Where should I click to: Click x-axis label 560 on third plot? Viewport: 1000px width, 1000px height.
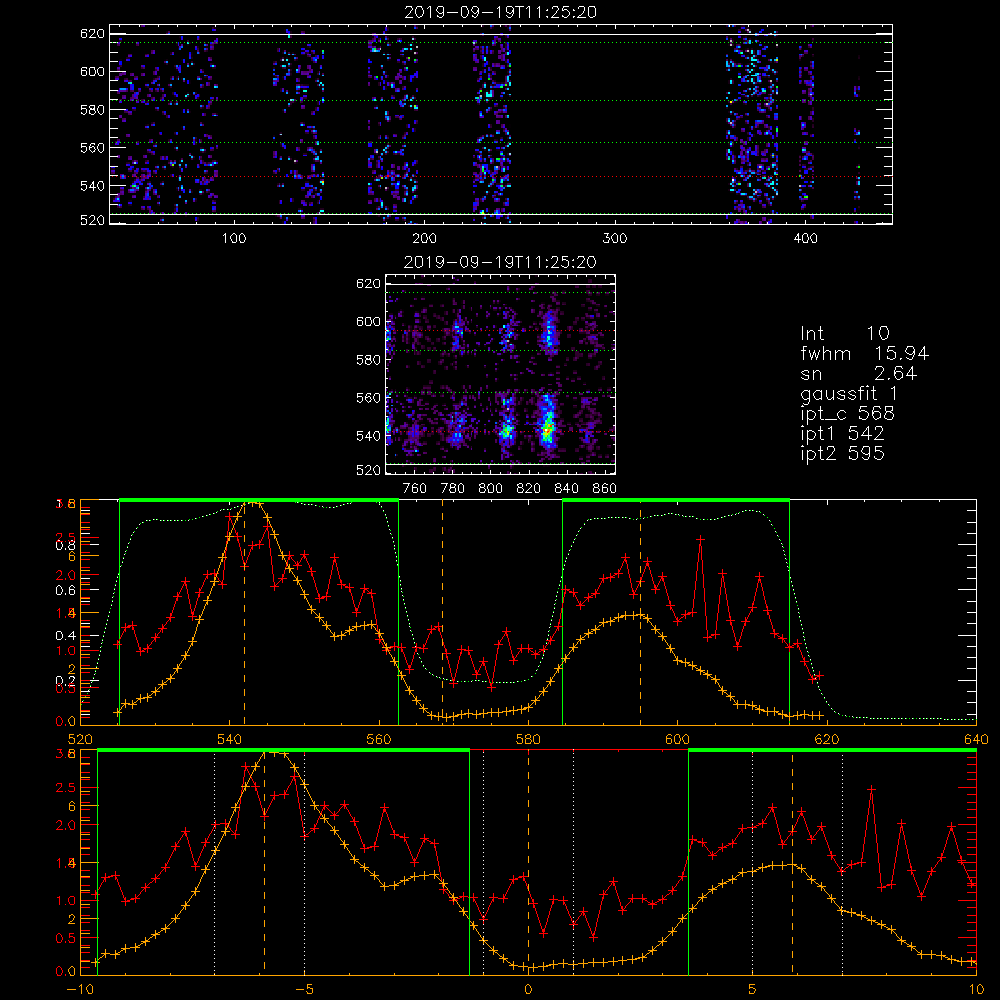[x=379, y=739]
